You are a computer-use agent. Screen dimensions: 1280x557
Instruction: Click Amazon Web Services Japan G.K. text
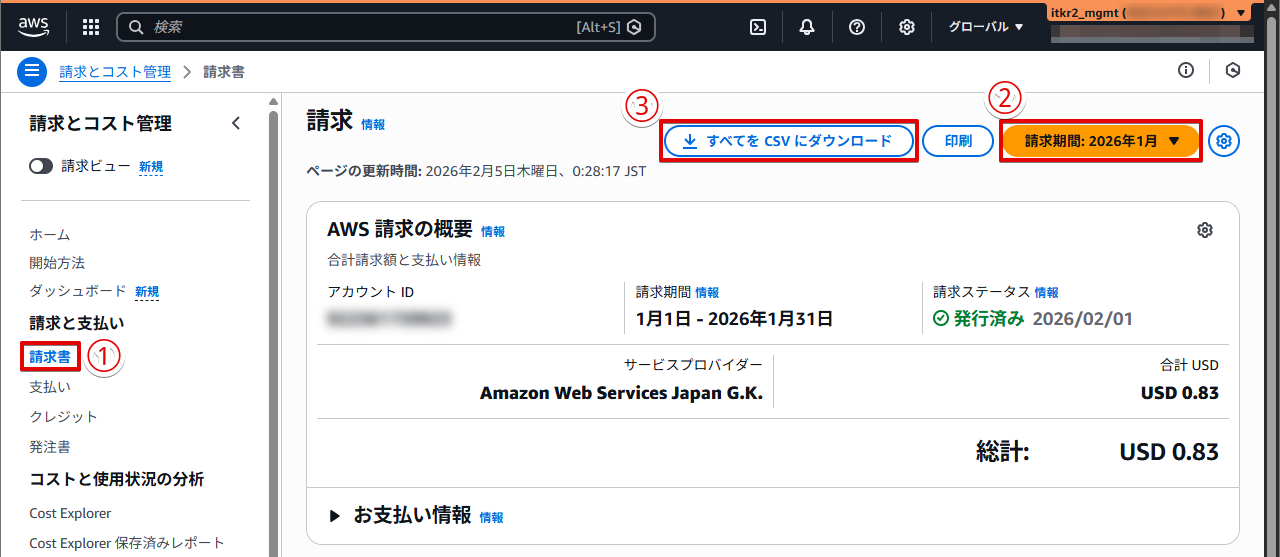(x=621, y=393)
